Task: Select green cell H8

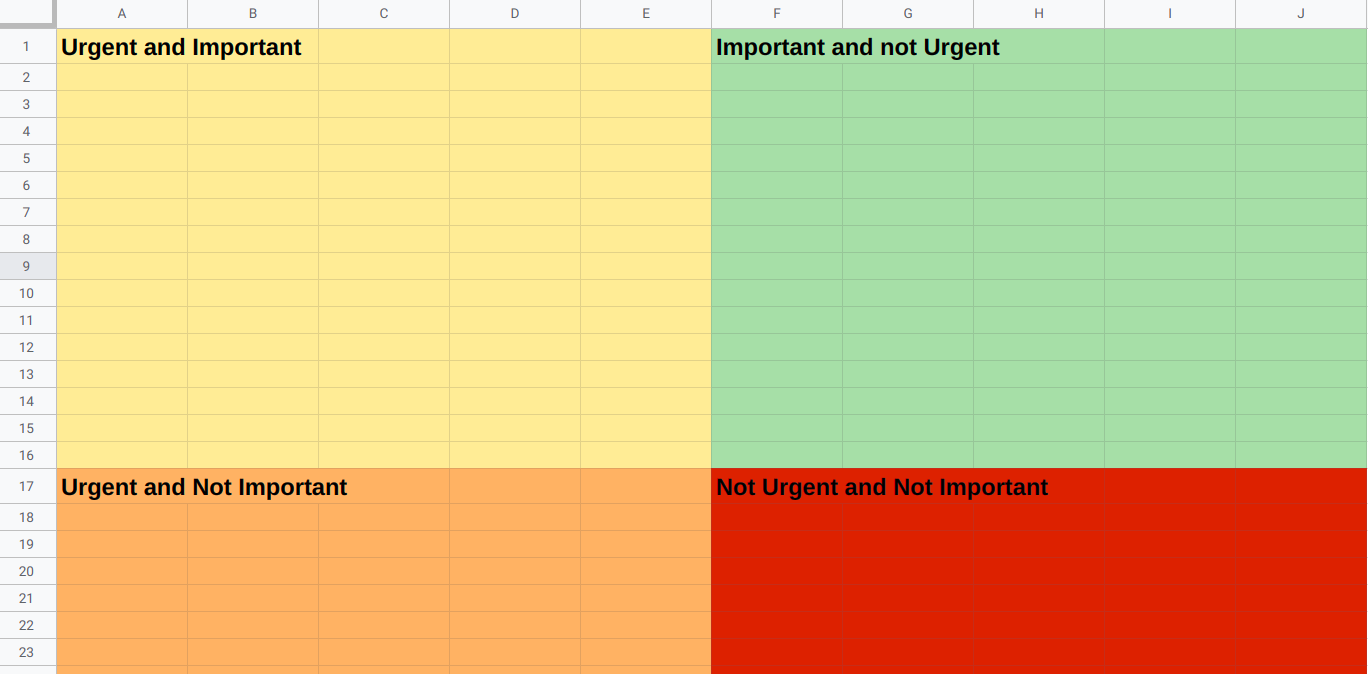Action: click(1039, 239)
